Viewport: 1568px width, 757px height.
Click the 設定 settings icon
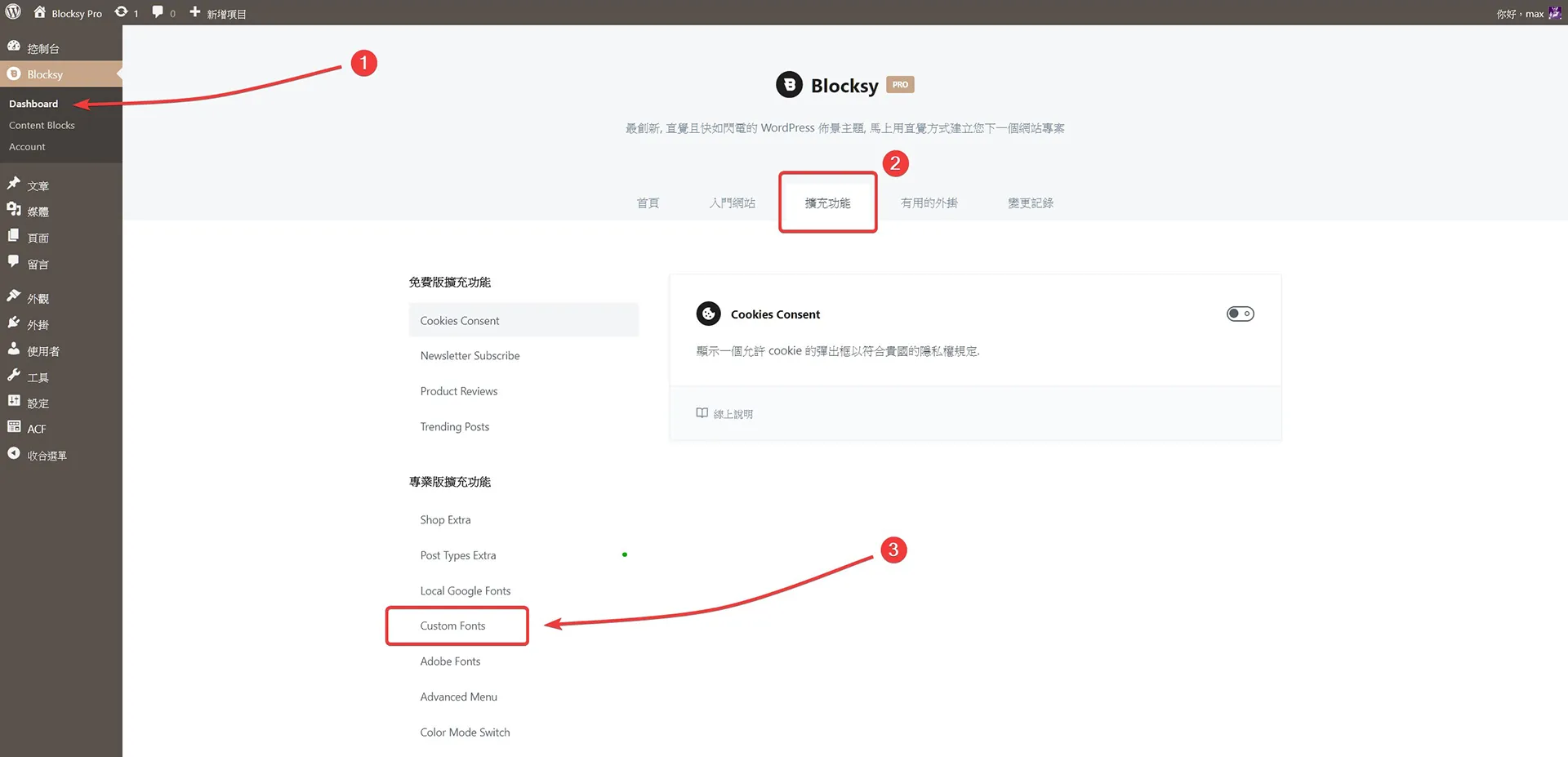coord(14,401)
